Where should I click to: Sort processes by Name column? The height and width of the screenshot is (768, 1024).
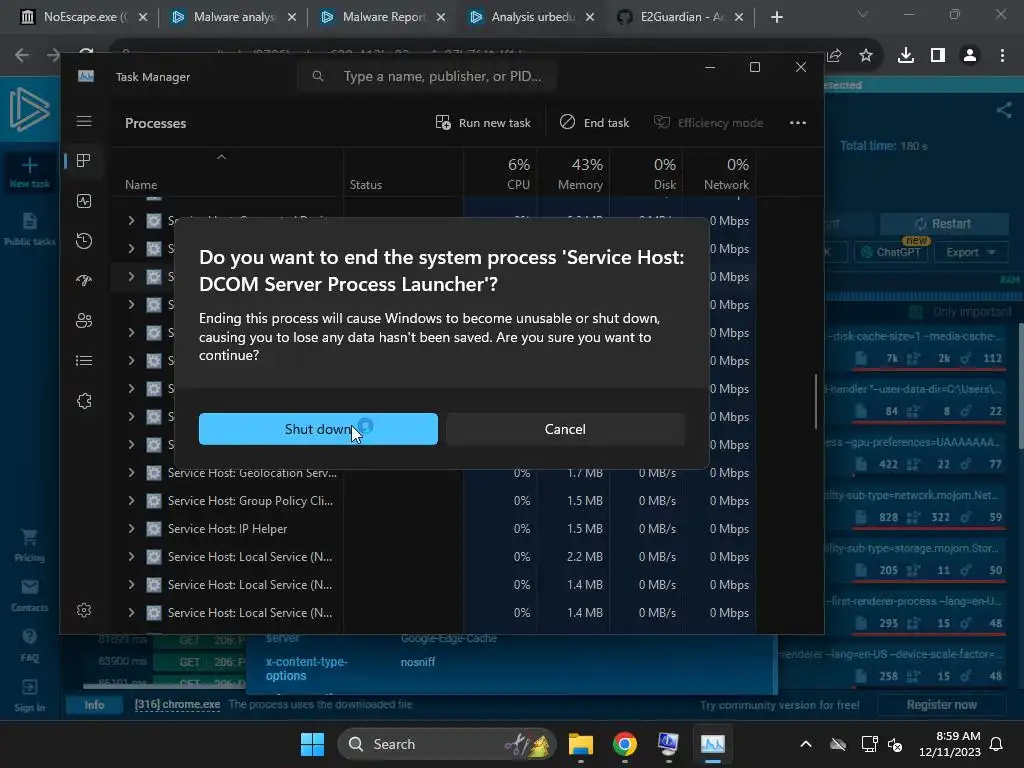[226, 172]
